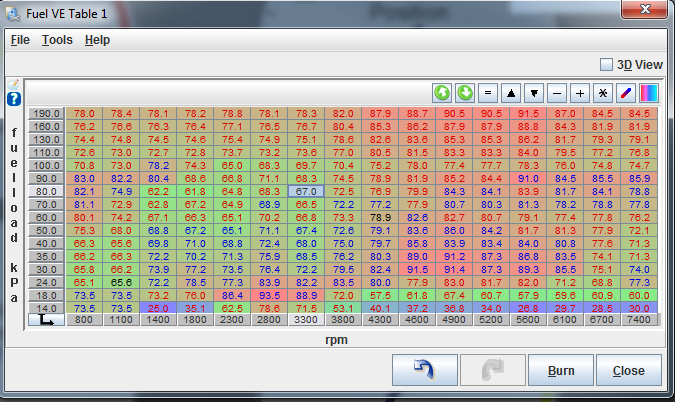Click the plus add-to-cells icon
The image size is (675, 402).
(x=580, y=93)
